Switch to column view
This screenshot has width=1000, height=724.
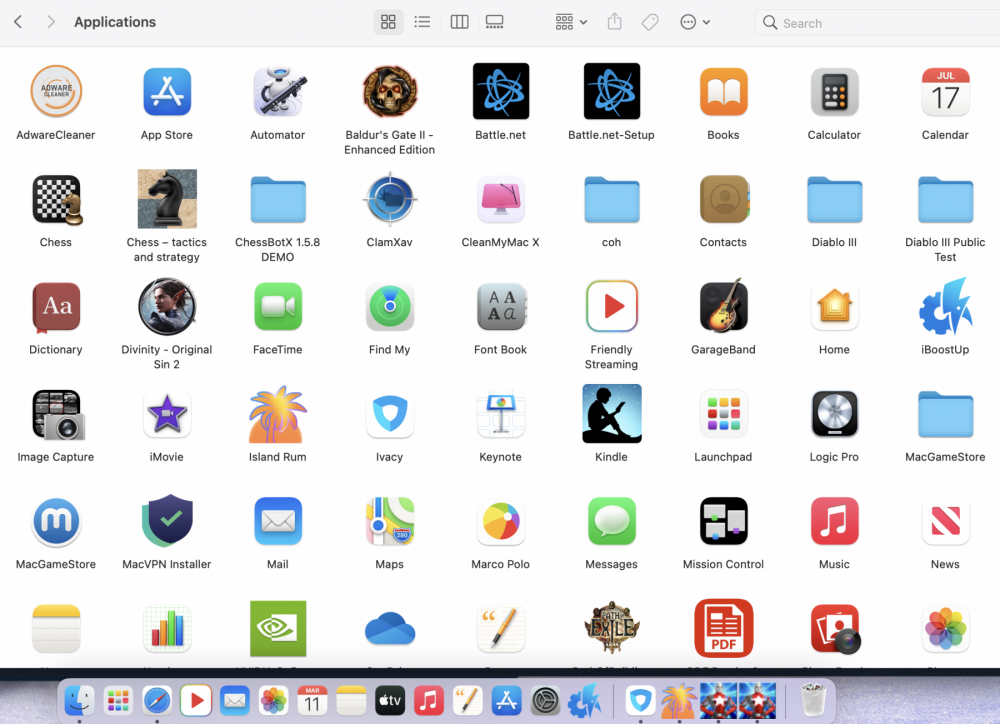coord(459,21)
